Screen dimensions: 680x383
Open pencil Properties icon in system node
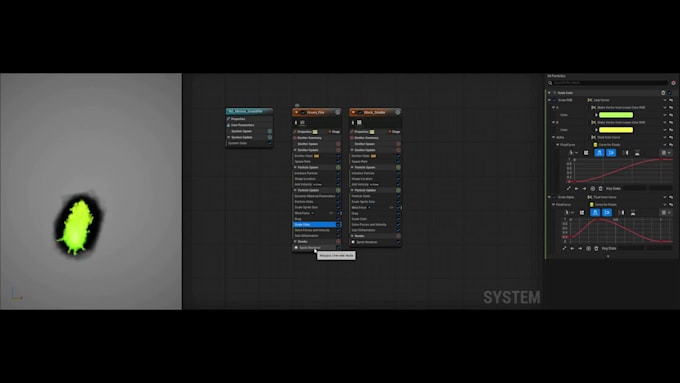229,119
